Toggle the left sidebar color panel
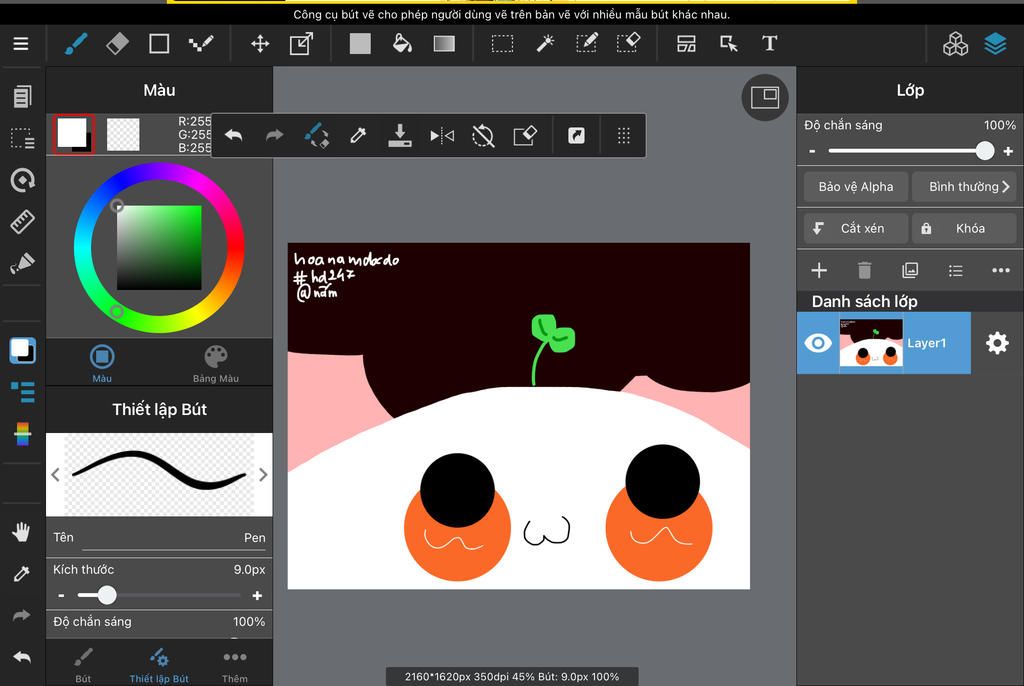1024x686 pixels. (x=22, y=351)
